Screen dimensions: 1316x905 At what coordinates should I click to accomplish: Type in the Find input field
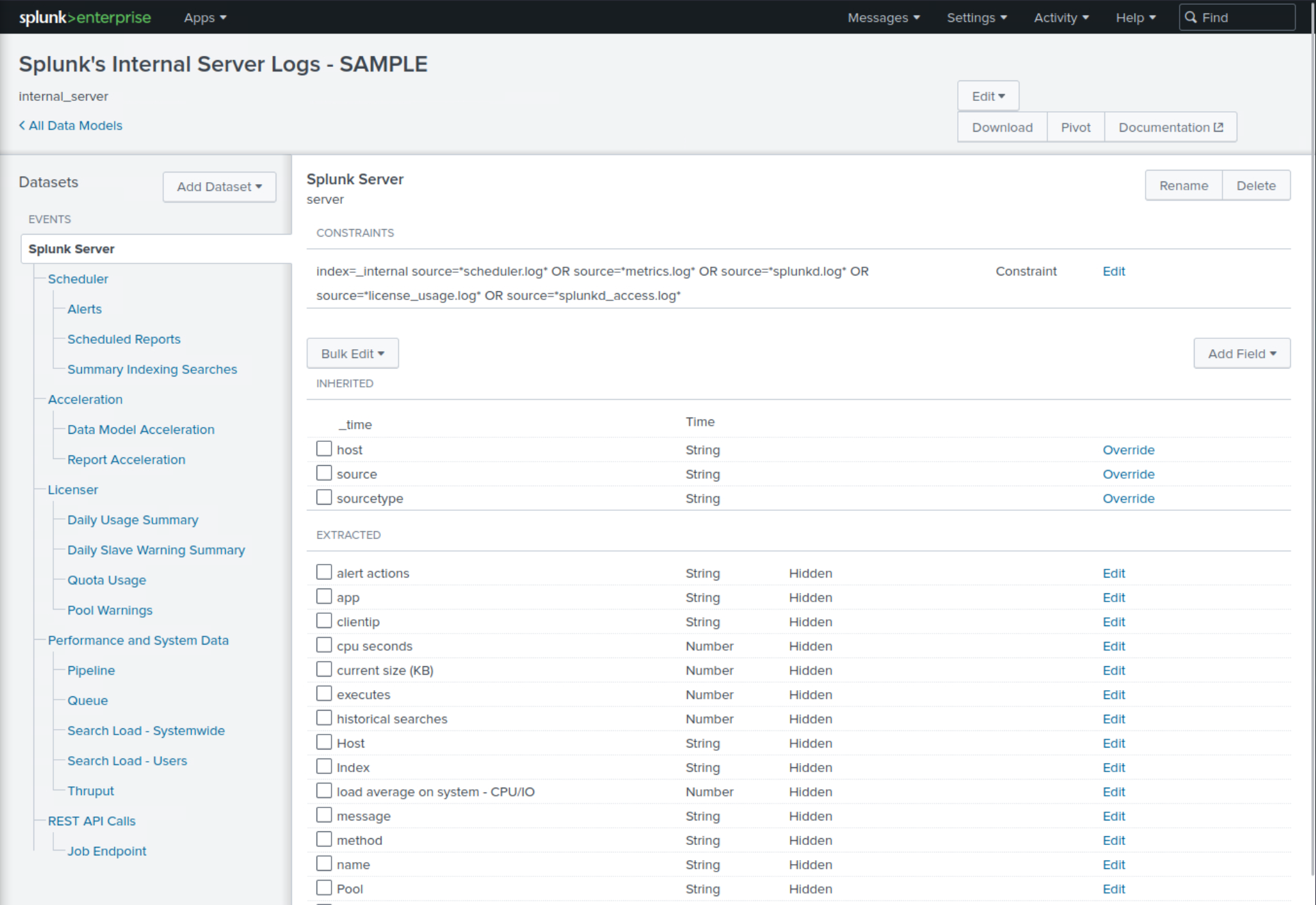tap(1245, 18)
